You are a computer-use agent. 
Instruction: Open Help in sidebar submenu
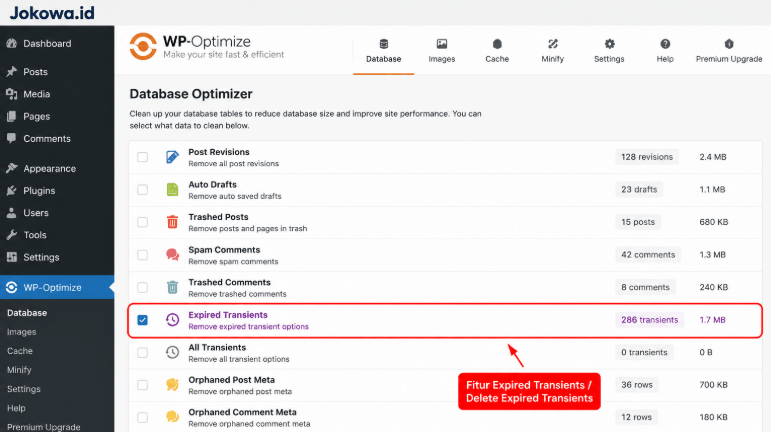[x=16, y=408]
